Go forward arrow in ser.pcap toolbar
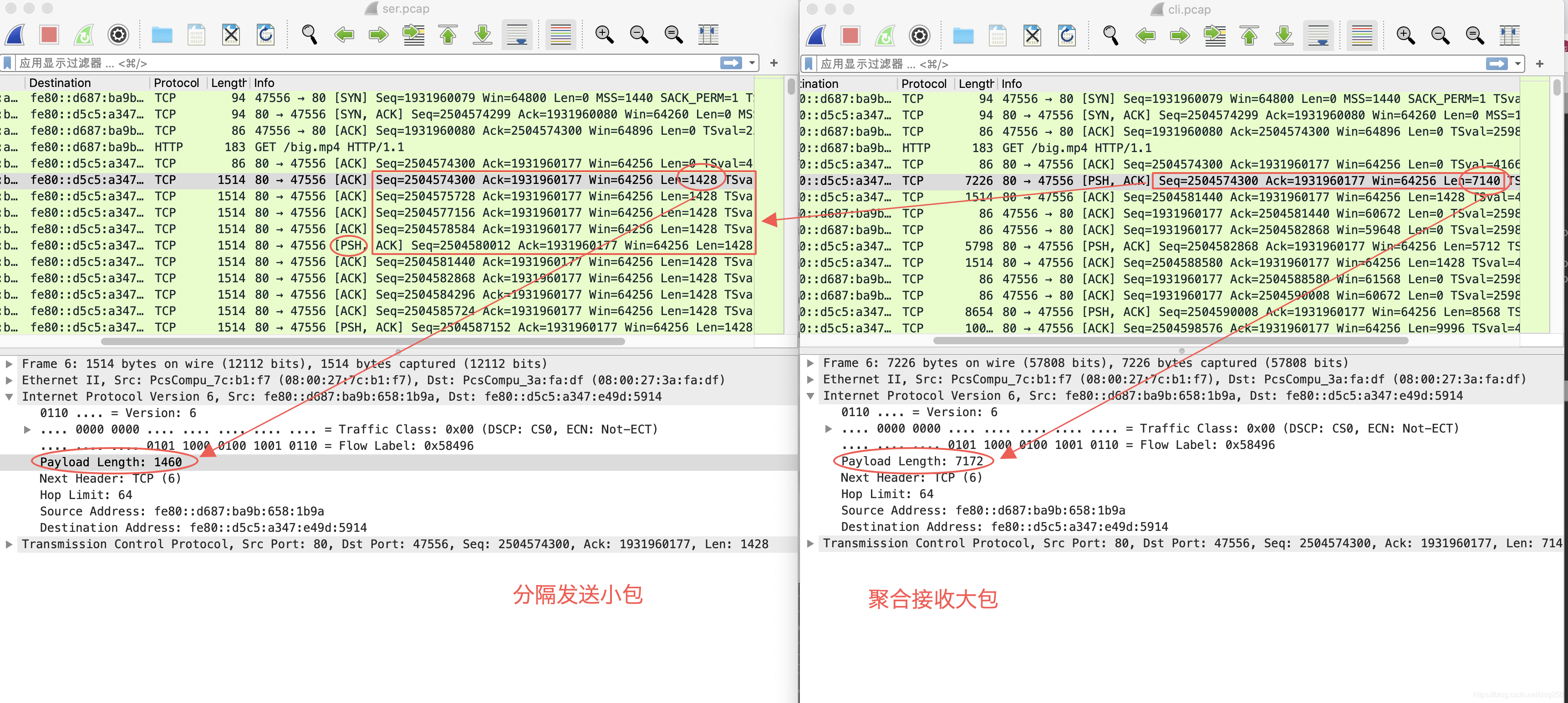1568x703 pixels. point(379,35)
